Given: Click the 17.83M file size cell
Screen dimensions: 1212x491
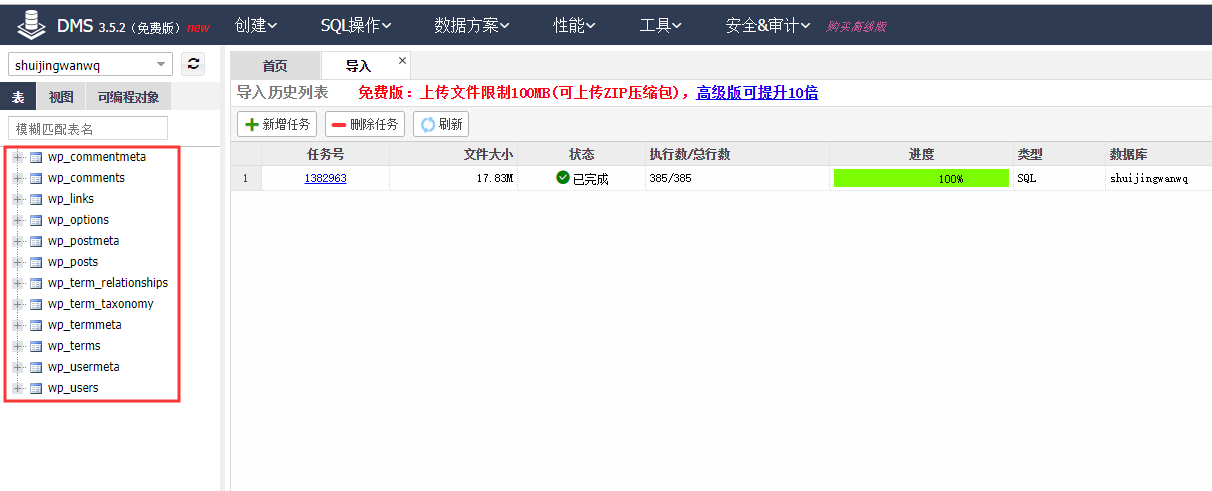Looking at the screenshot, I should 454,179.
